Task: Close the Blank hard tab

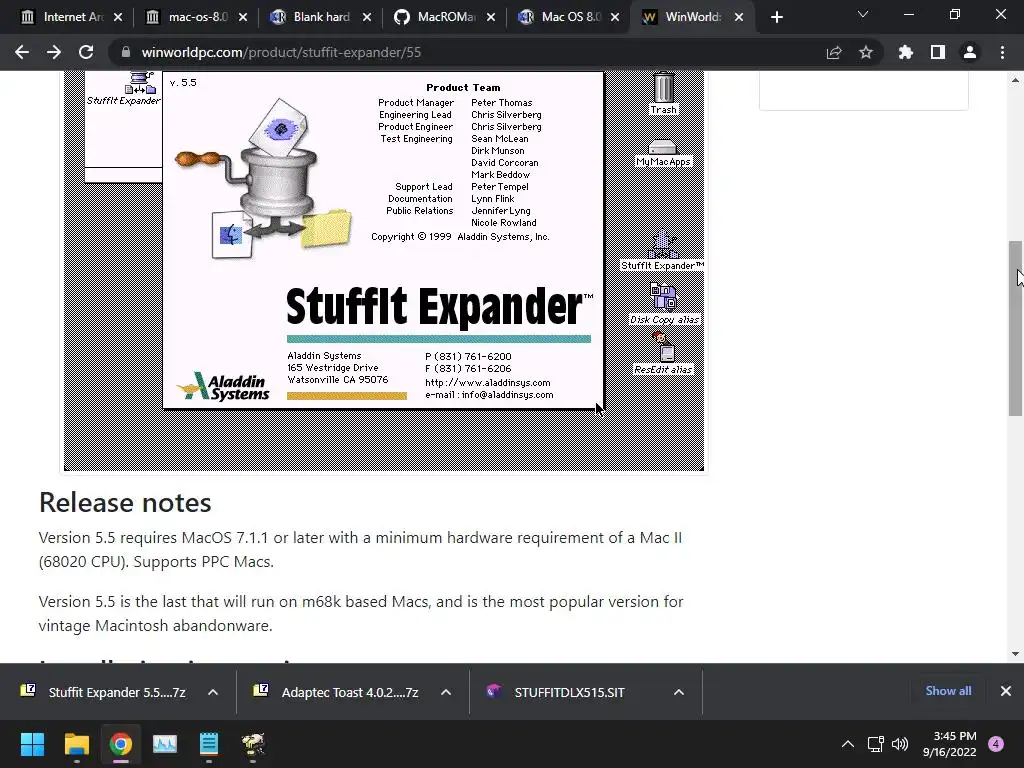Action: pyautogui.click(x=367, y=17)
